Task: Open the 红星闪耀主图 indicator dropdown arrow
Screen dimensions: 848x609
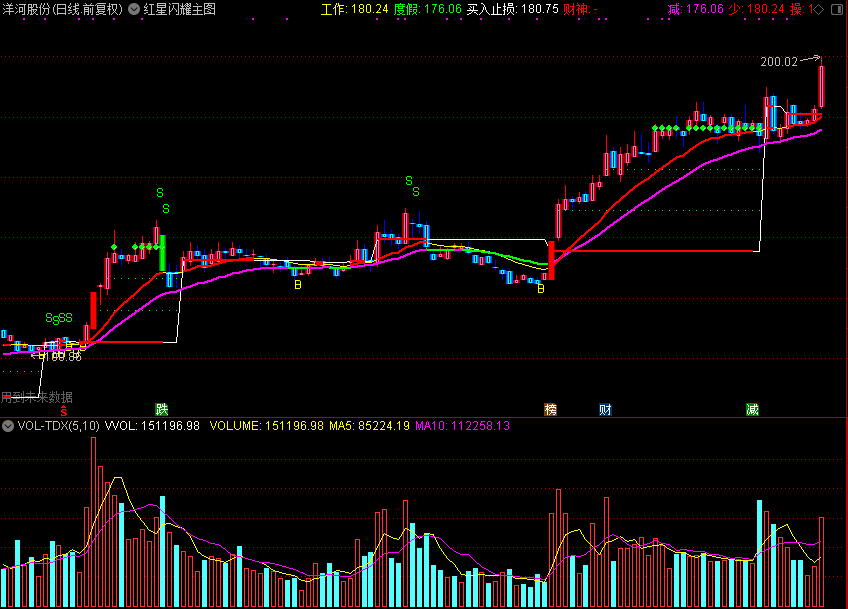Action: point(134,9)
